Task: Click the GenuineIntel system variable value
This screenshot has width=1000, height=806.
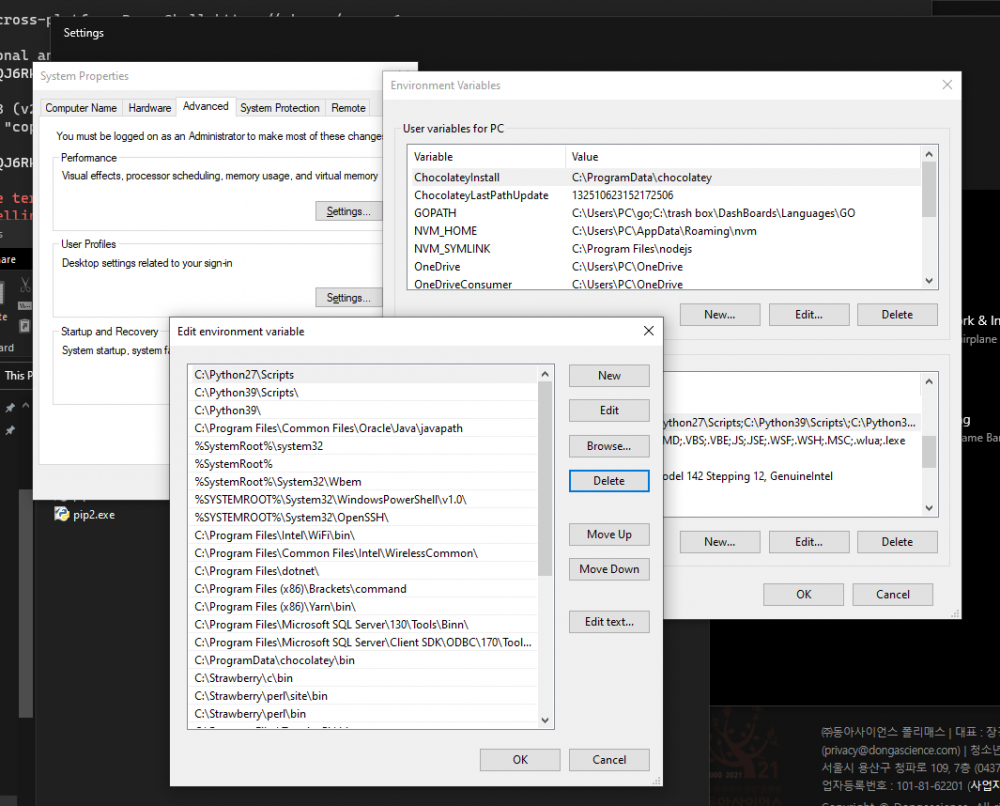Action: (747, 476)
